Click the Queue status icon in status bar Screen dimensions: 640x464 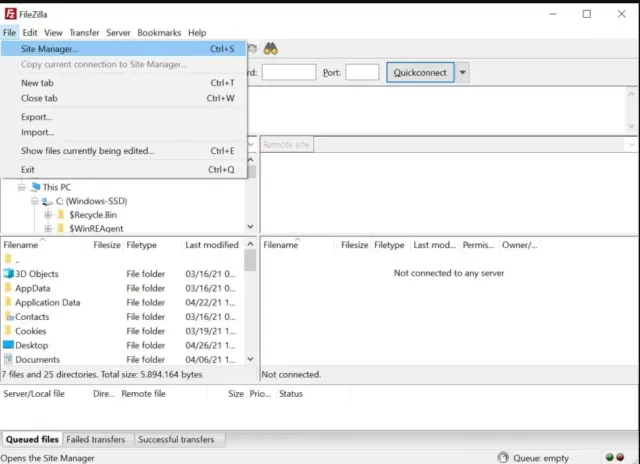tap(502, 458)
